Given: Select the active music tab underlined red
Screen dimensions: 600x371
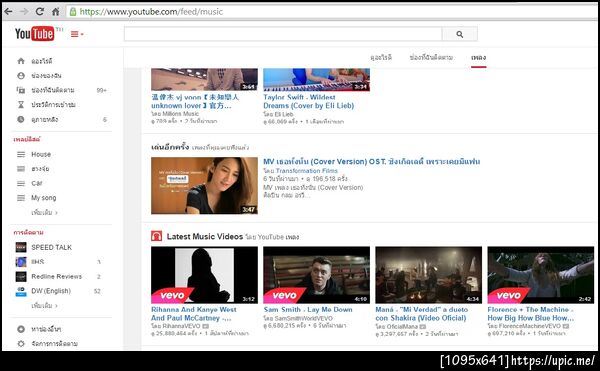Looking at the screenshot, I should [478, 58].
